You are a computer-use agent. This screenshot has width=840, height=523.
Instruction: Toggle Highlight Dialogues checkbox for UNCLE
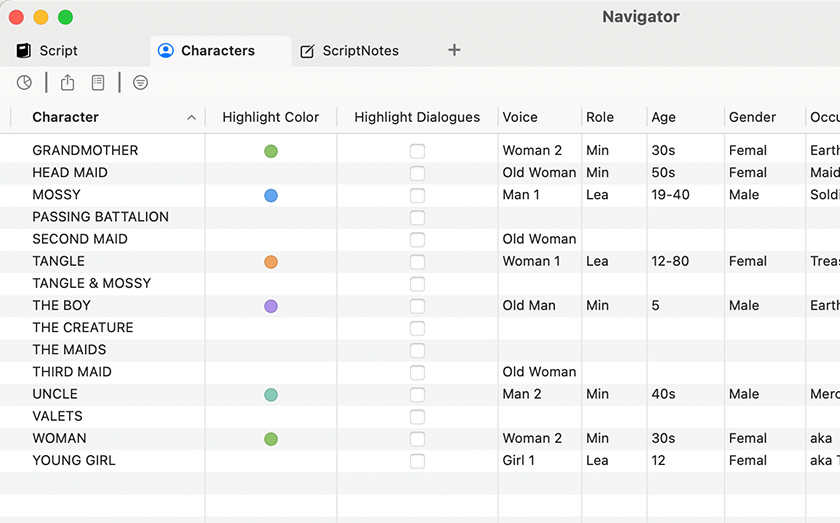click(x=417, y=395)
